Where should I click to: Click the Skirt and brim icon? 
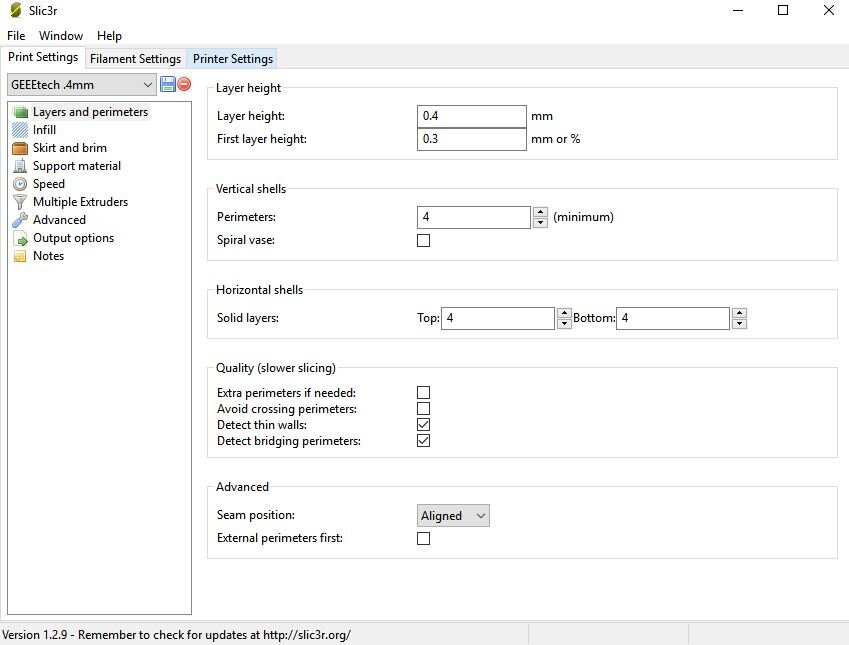pyautogui.click(x=20, y=148)
